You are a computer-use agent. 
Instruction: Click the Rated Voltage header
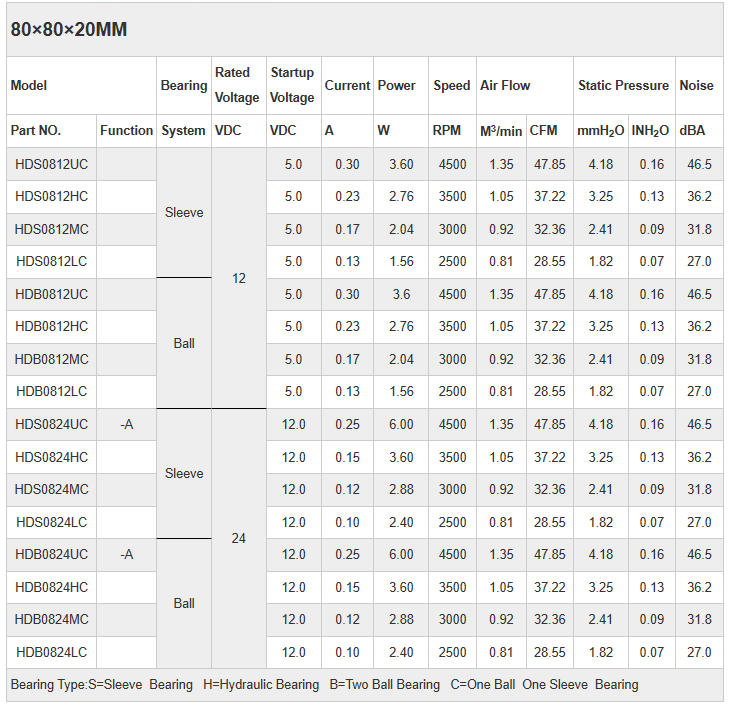pyautogui.click(x=237, y=85)
